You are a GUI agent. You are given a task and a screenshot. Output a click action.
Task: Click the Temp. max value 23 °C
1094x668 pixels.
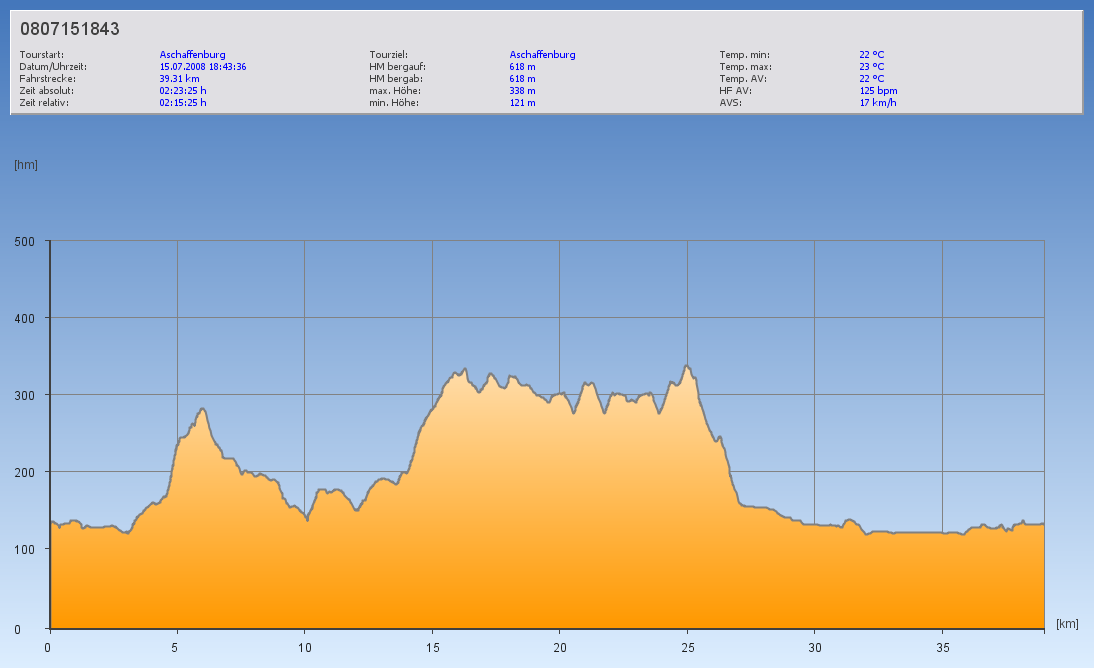(871, 67)
